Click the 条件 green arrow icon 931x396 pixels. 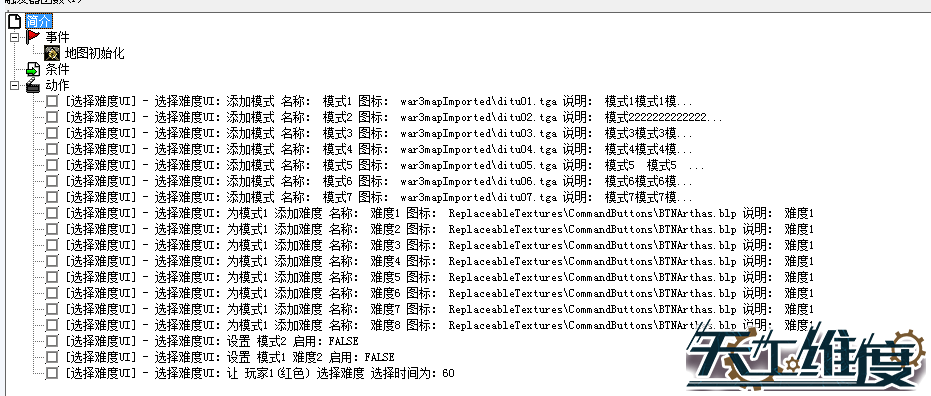click(33, 69)
